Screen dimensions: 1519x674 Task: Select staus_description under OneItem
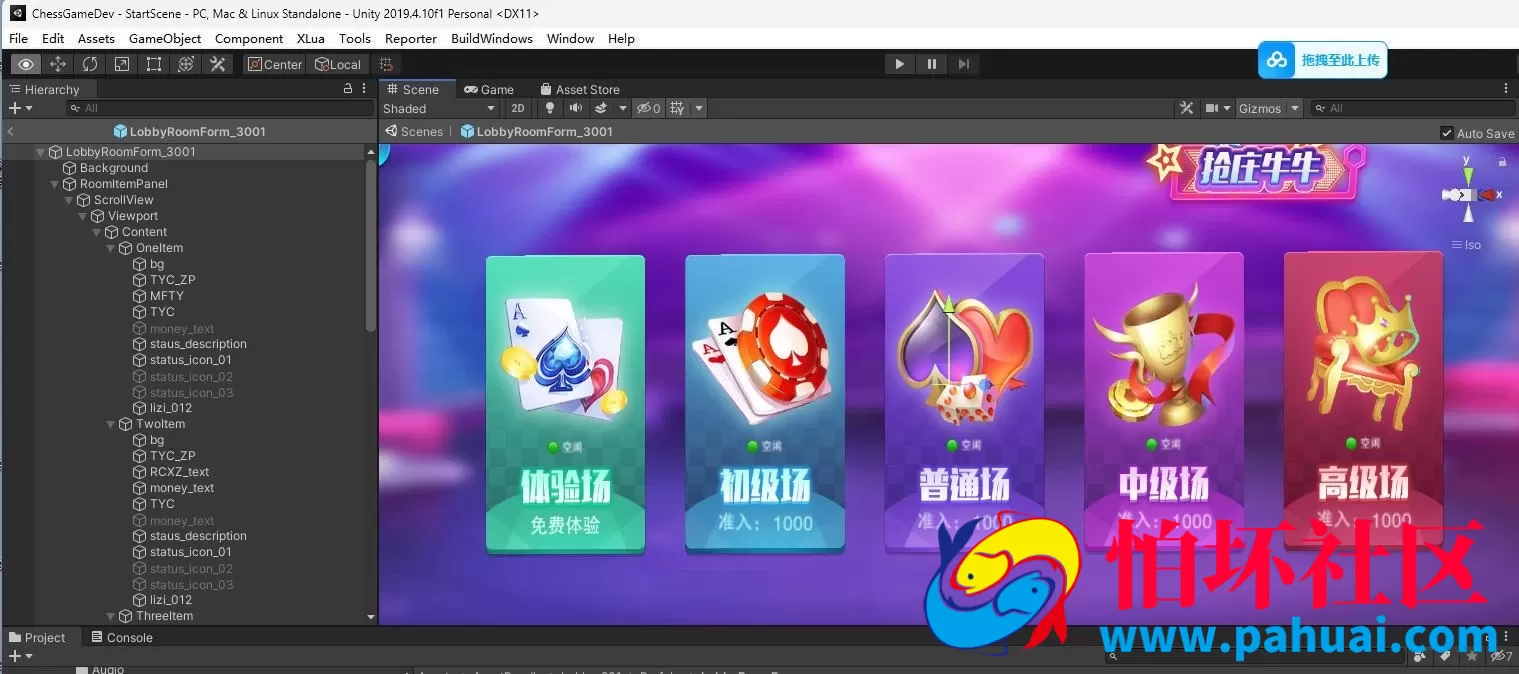(x=198, y=344)
